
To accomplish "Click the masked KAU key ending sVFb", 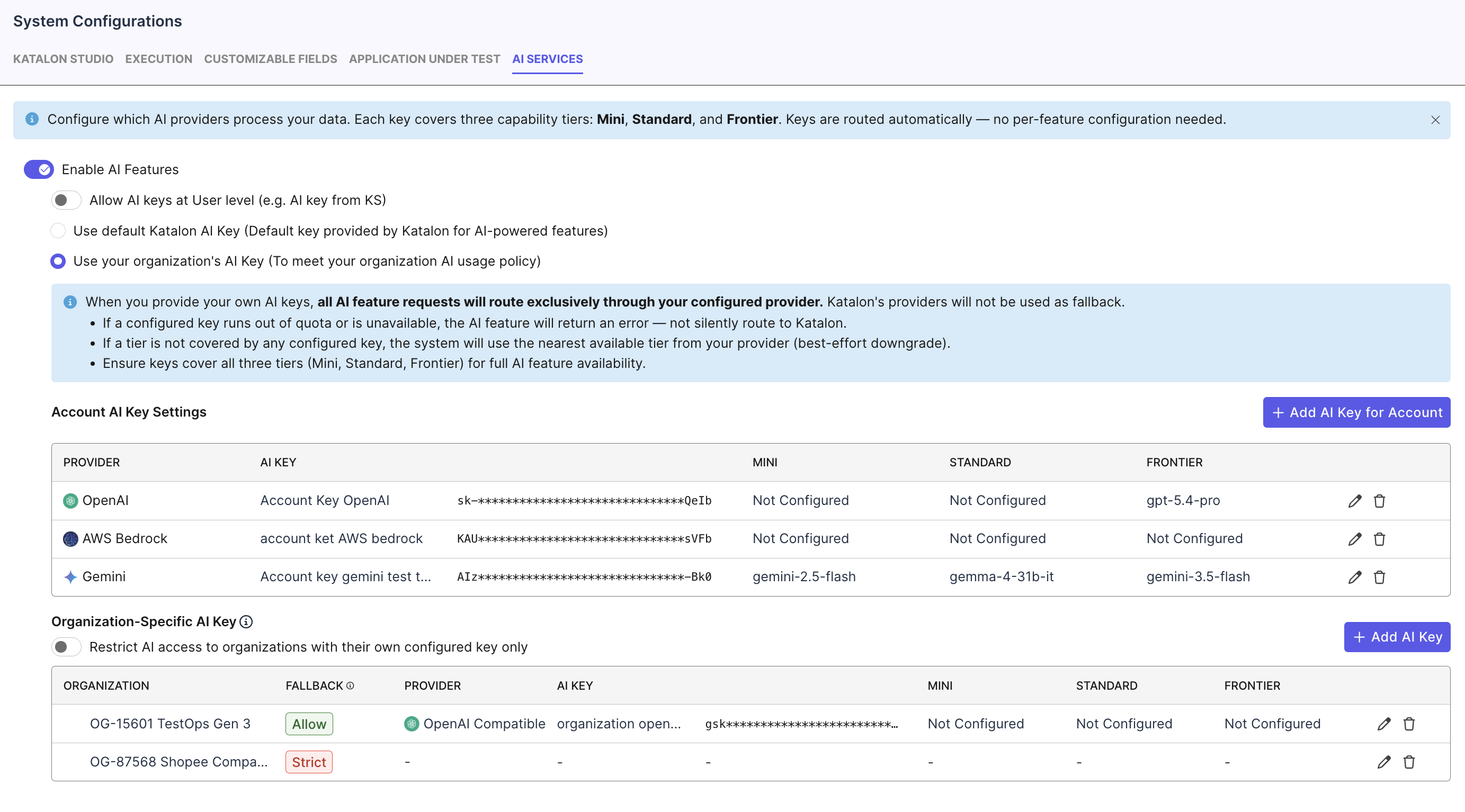I will (584, 539).
